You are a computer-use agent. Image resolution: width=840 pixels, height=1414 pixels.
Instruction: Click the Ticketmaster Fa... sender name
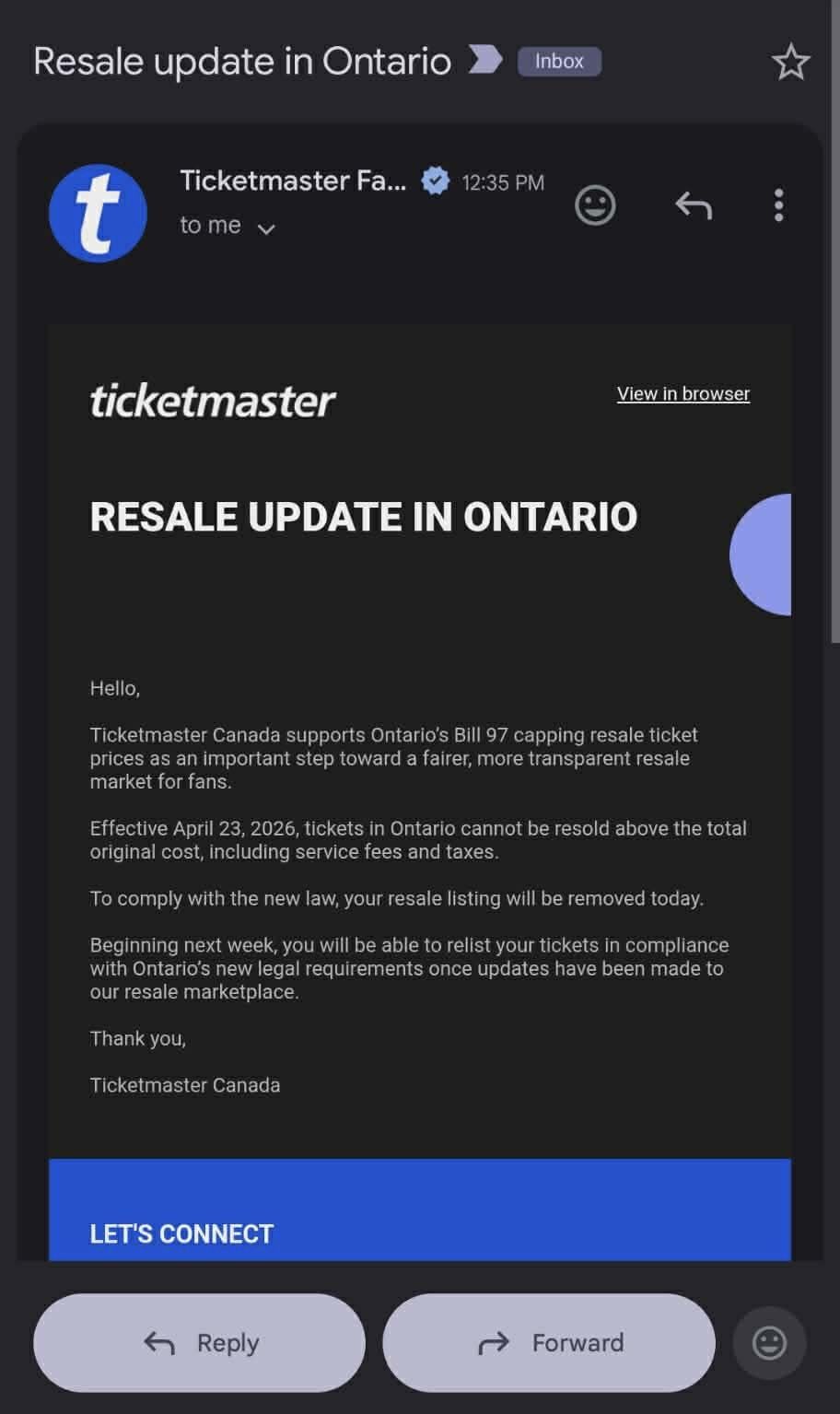[x=292, y=181]
